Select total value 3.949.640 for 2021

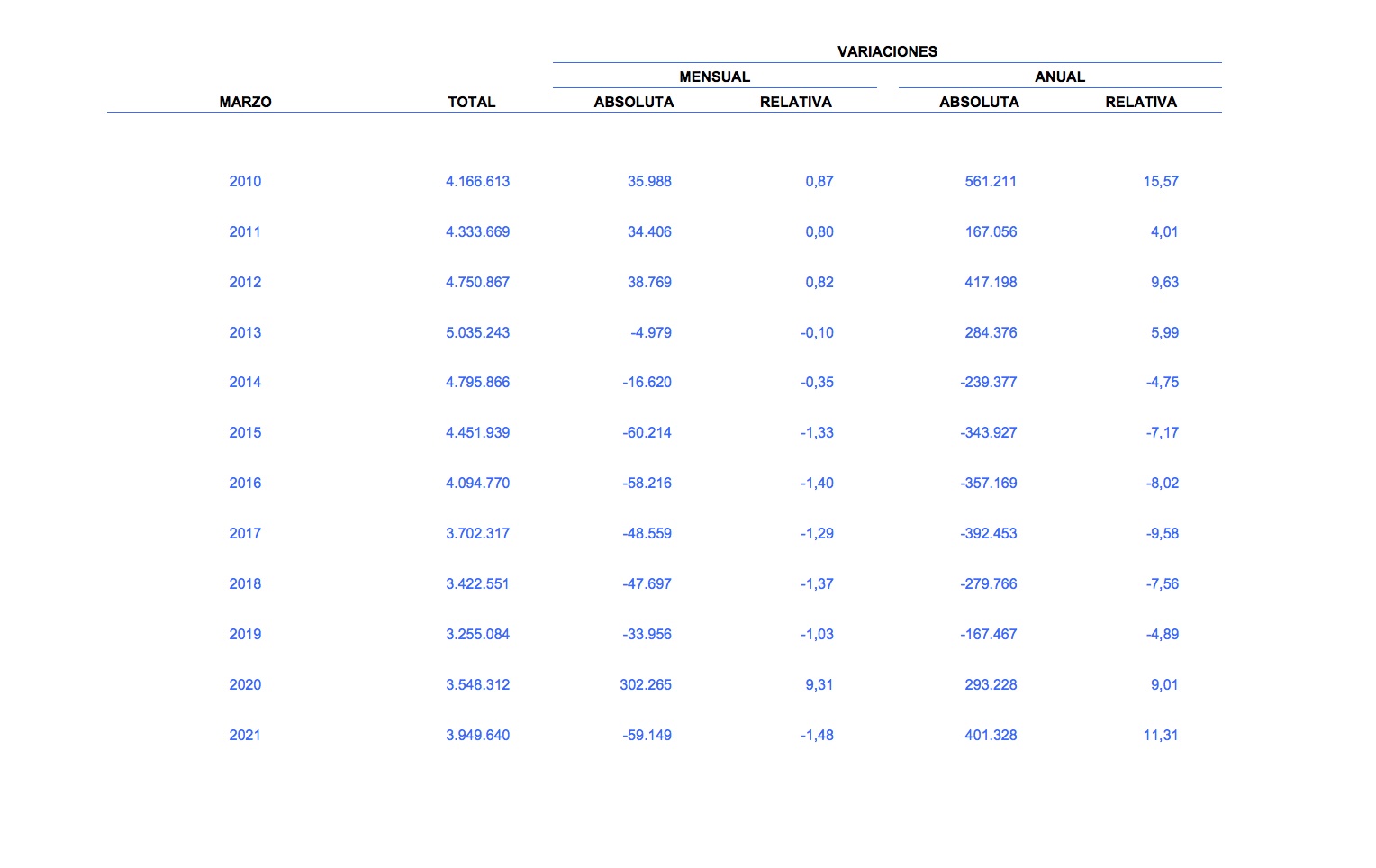pyautogui.click(x=477, y=735)
